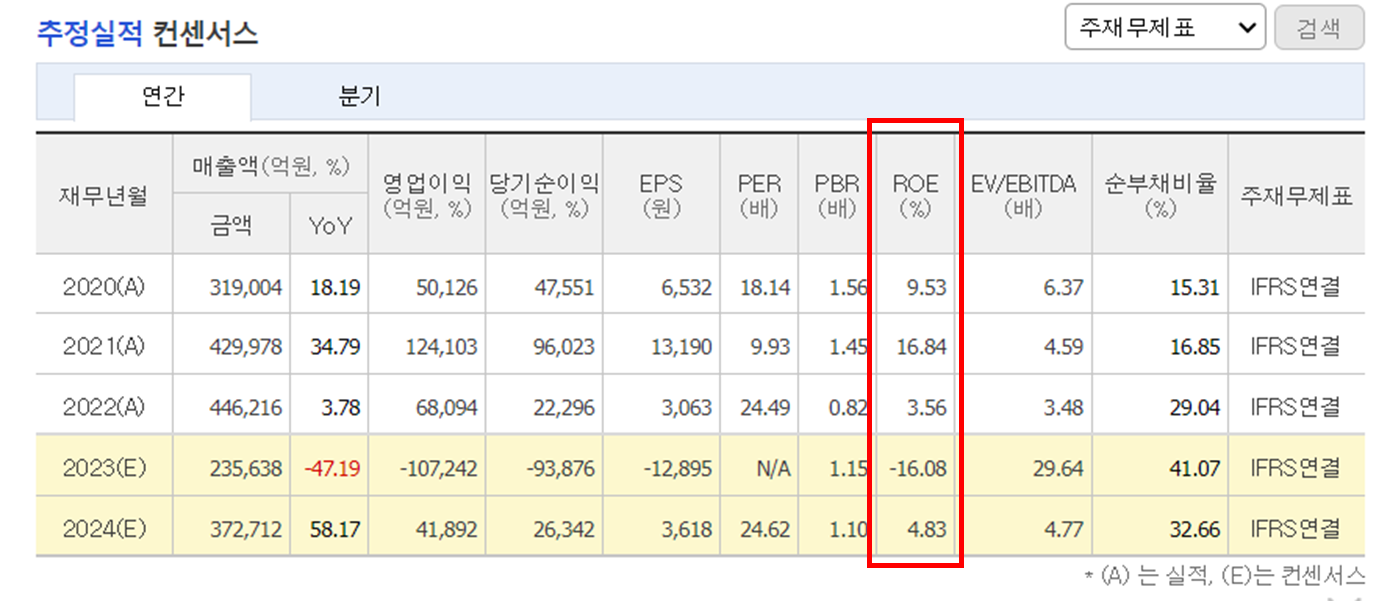Click the 재무년월 column header
Screen dimensions: 1390x601
click(104, 195)
